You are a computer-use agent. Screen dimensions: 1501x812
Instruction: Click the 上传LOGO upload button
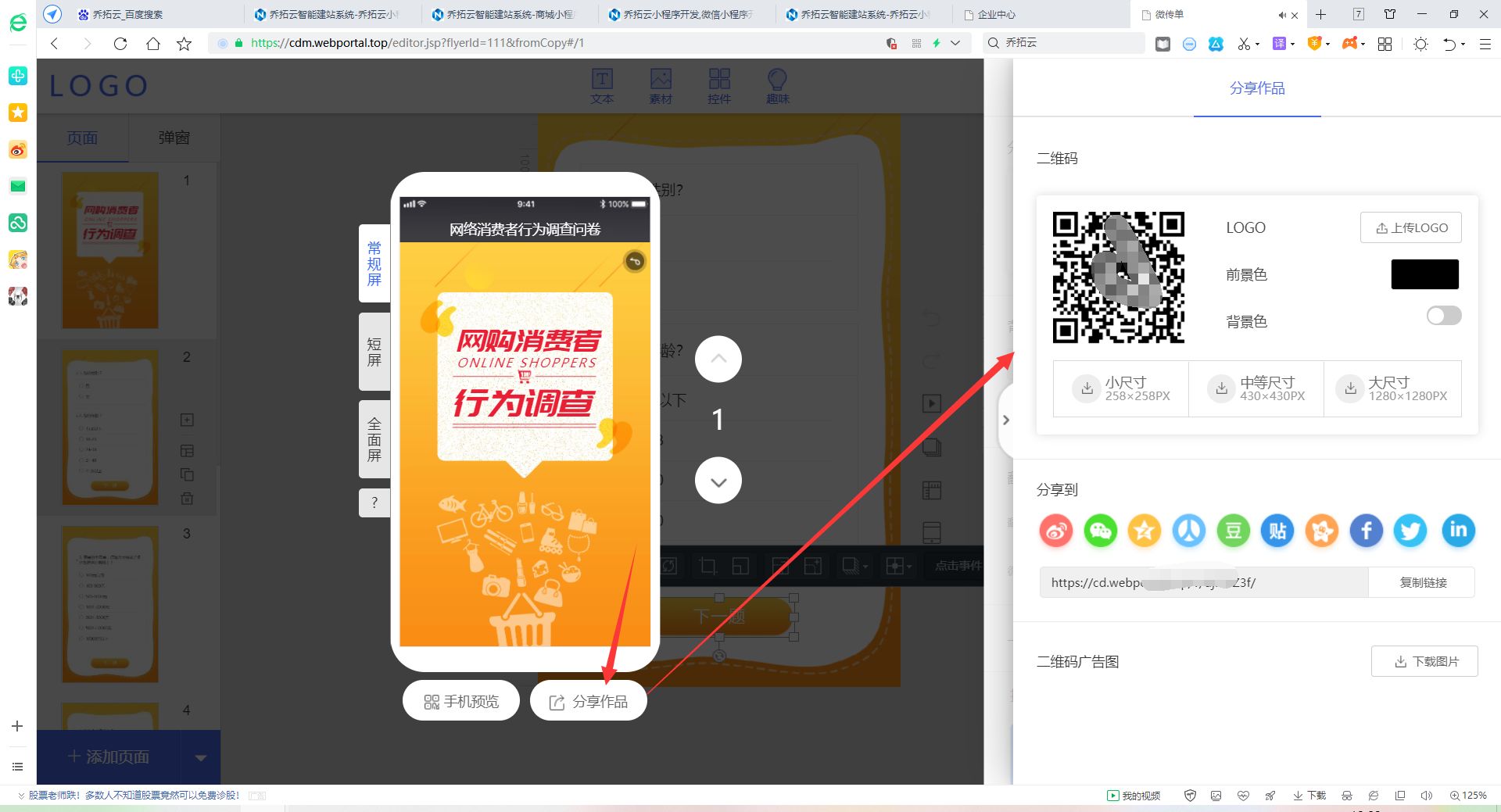(x=1411, y=227)
